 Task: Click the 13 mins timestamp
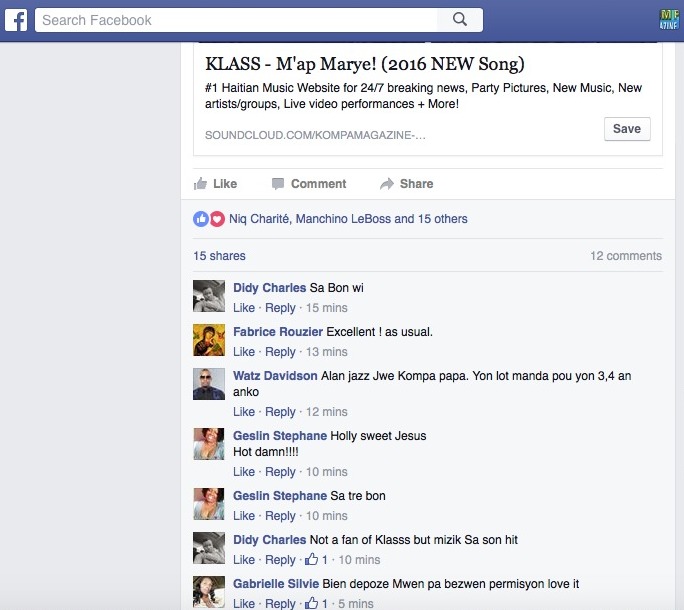(x=327, y=352)
